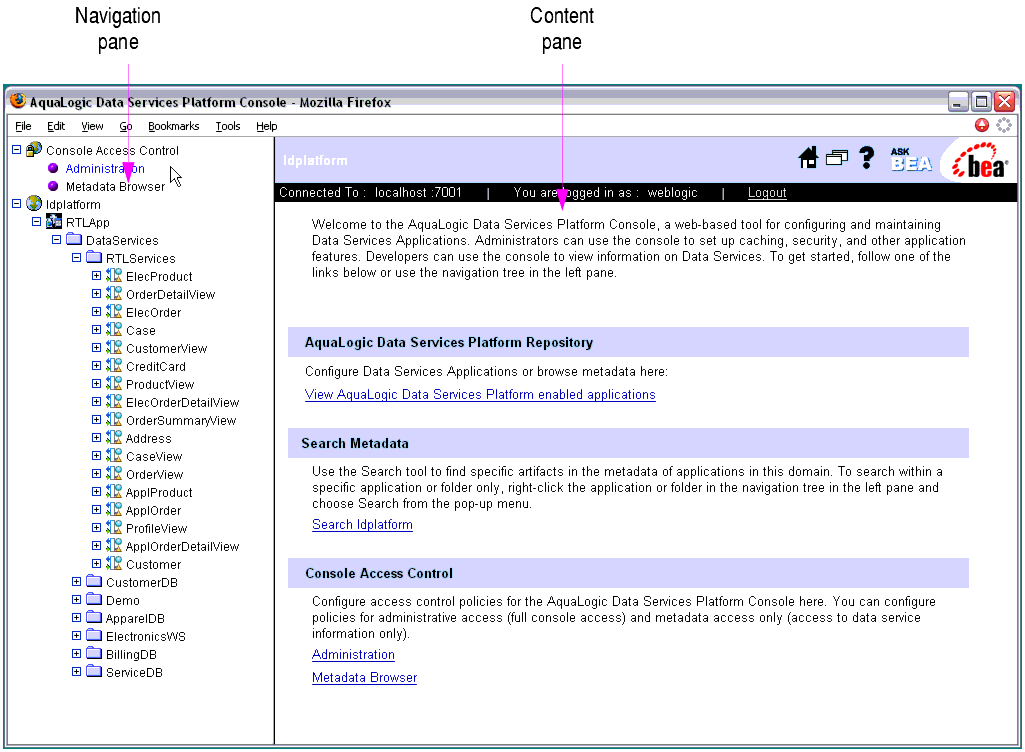
Task: Open help via the question mark icon
Action: [867, 158]
